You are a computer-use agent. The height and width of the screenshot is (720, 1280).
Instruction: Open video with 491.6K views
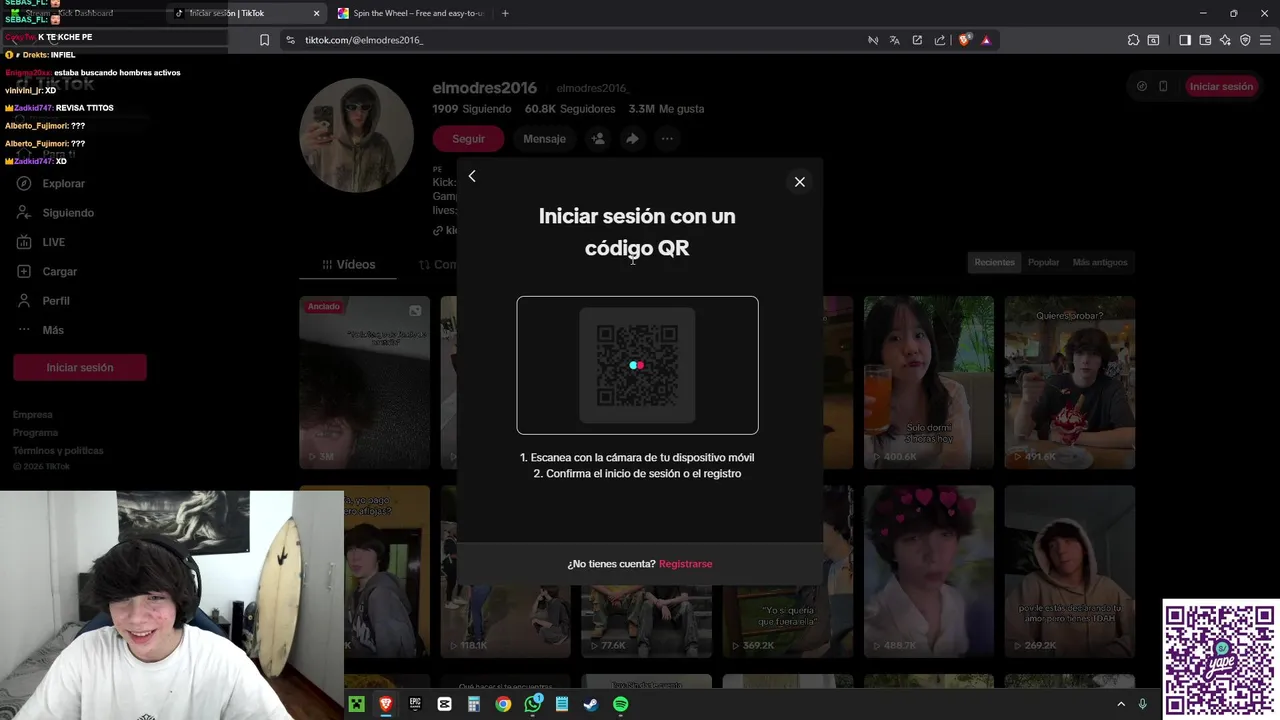[1069, 382]
